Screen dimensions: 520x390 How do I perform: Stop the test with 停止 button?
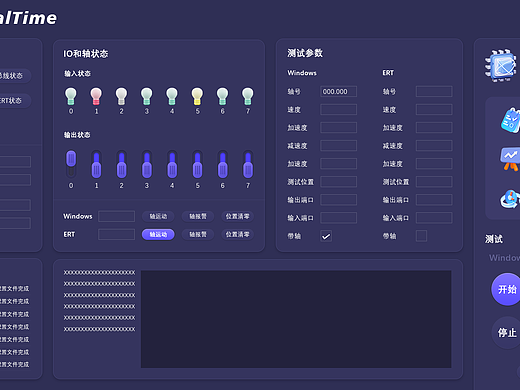[506, 332]
